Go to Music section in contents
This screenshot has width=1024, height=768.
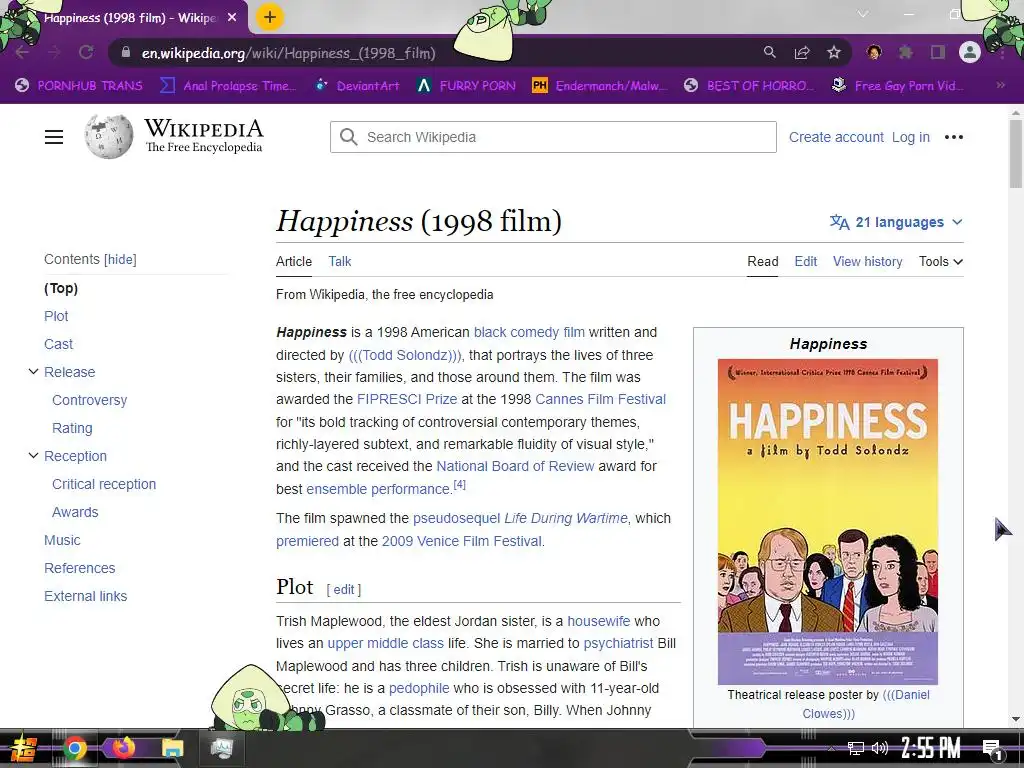pyautogui.click(x=62, y=541)
